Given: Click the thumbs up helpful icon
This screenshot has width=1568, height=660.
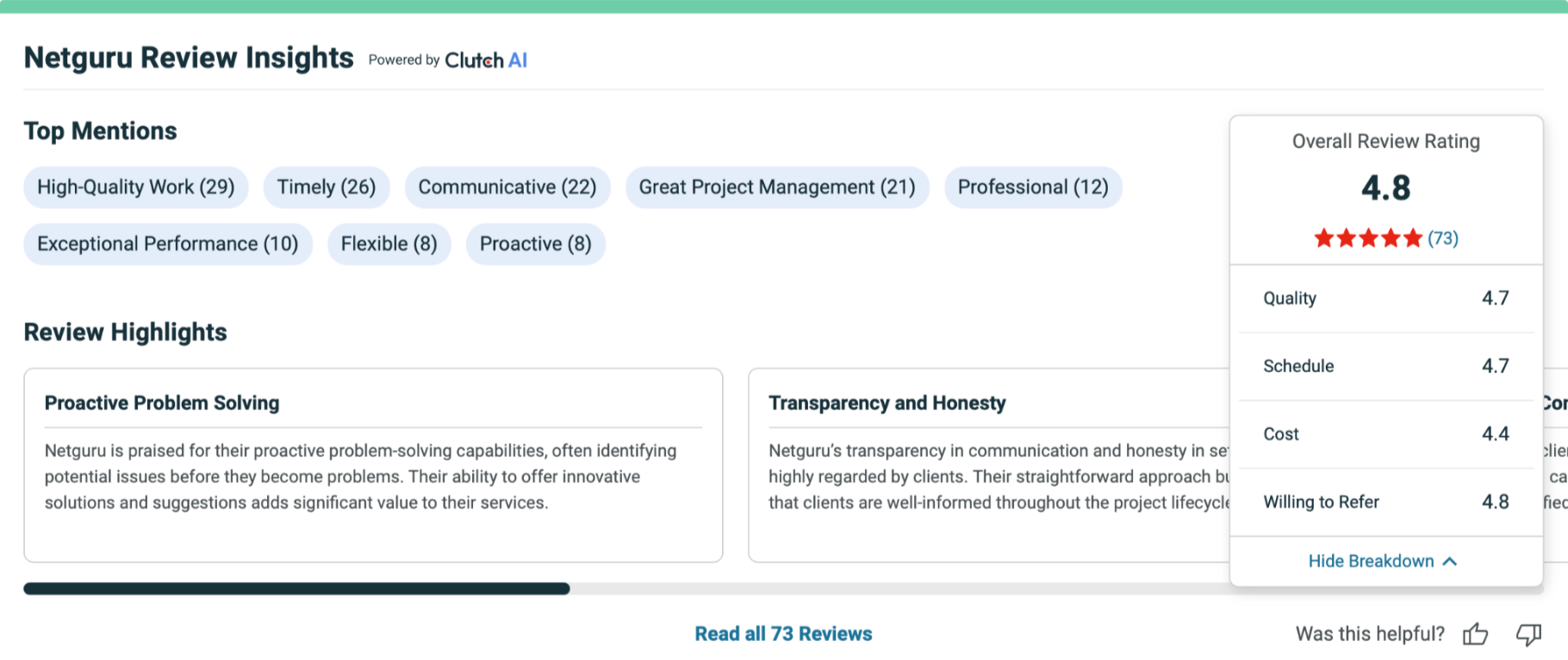Looking at the screenshot, I should pos(1476,634).
